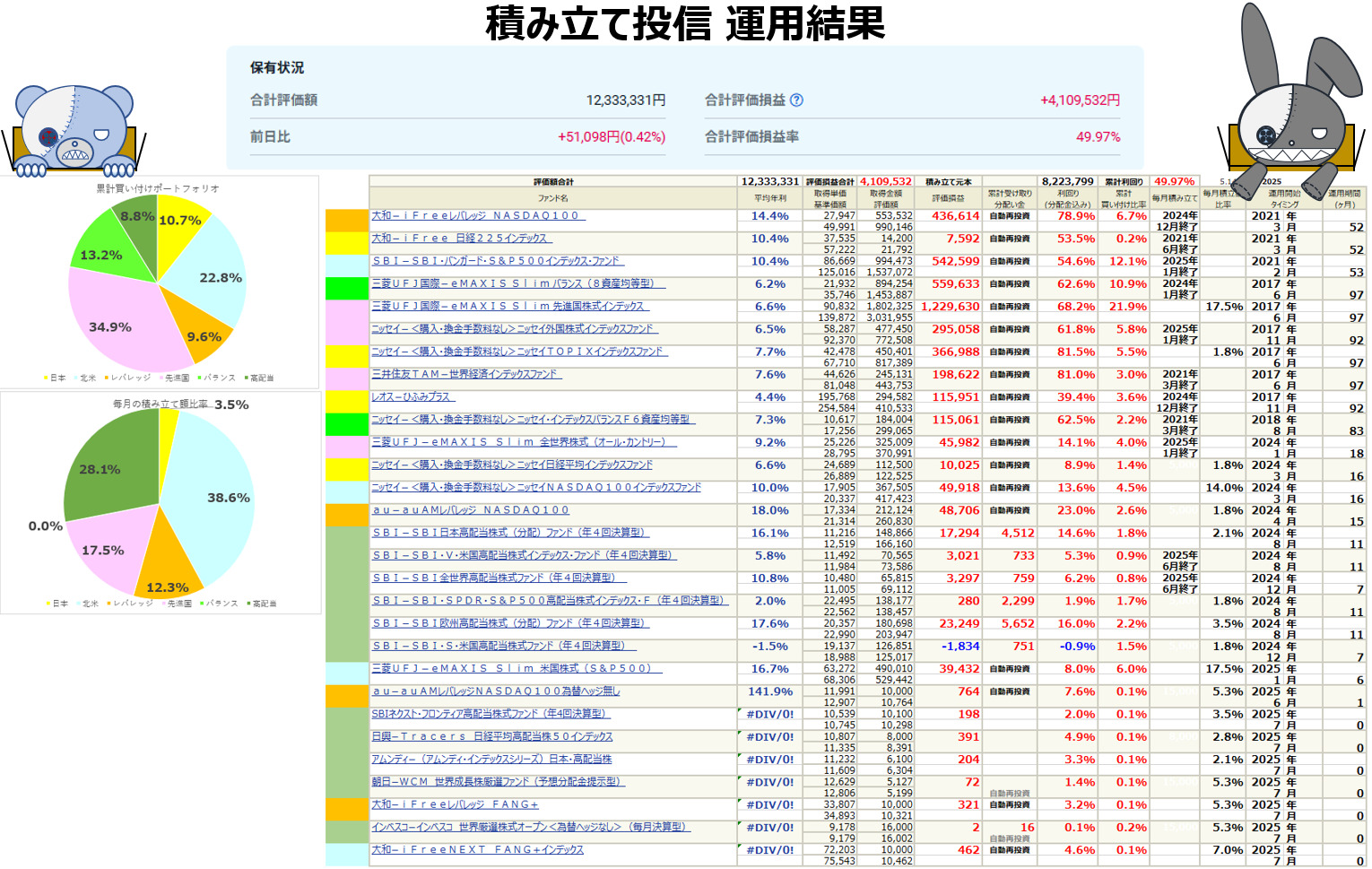Open au-auAMレバレッジNASDAQ100為替ヘッジ無し link

(496, 691)
